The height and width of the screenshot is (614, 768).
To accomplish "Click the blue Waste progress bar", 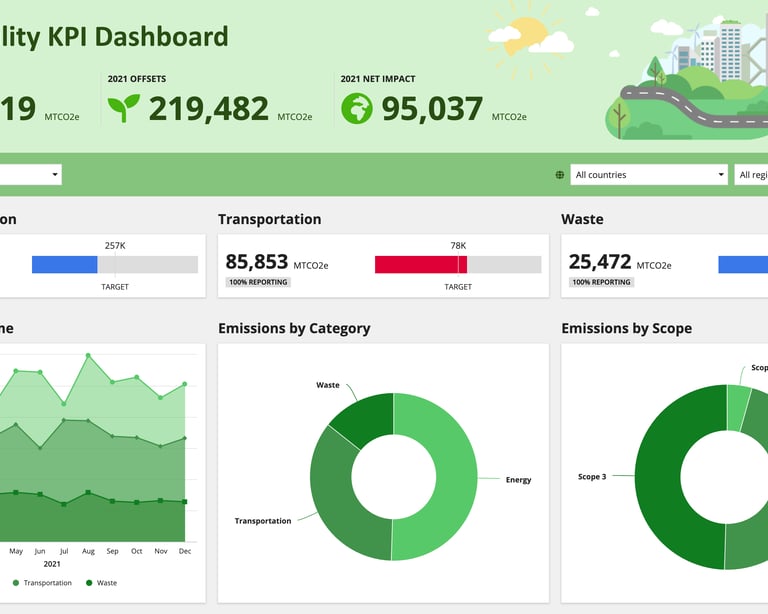I will [x=743, y=264].
